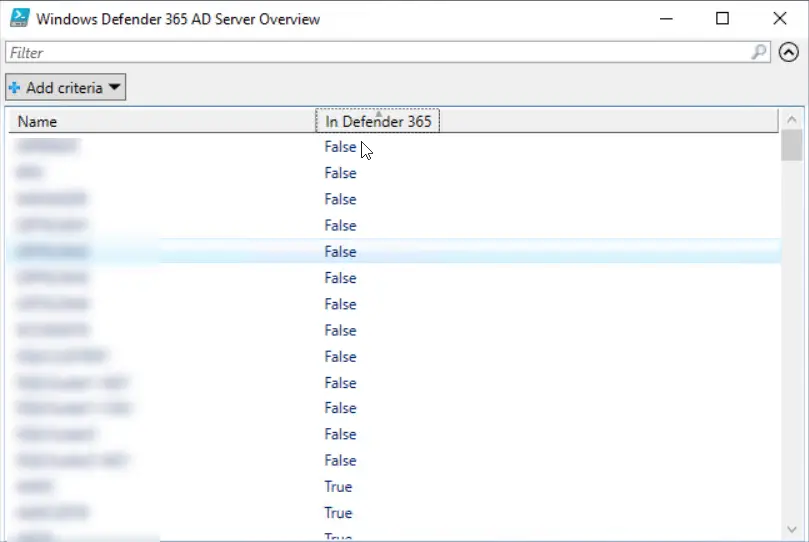Click the PowerShell icon in the title bar
The height and width of the screenshot is (542, 809).
20,18
